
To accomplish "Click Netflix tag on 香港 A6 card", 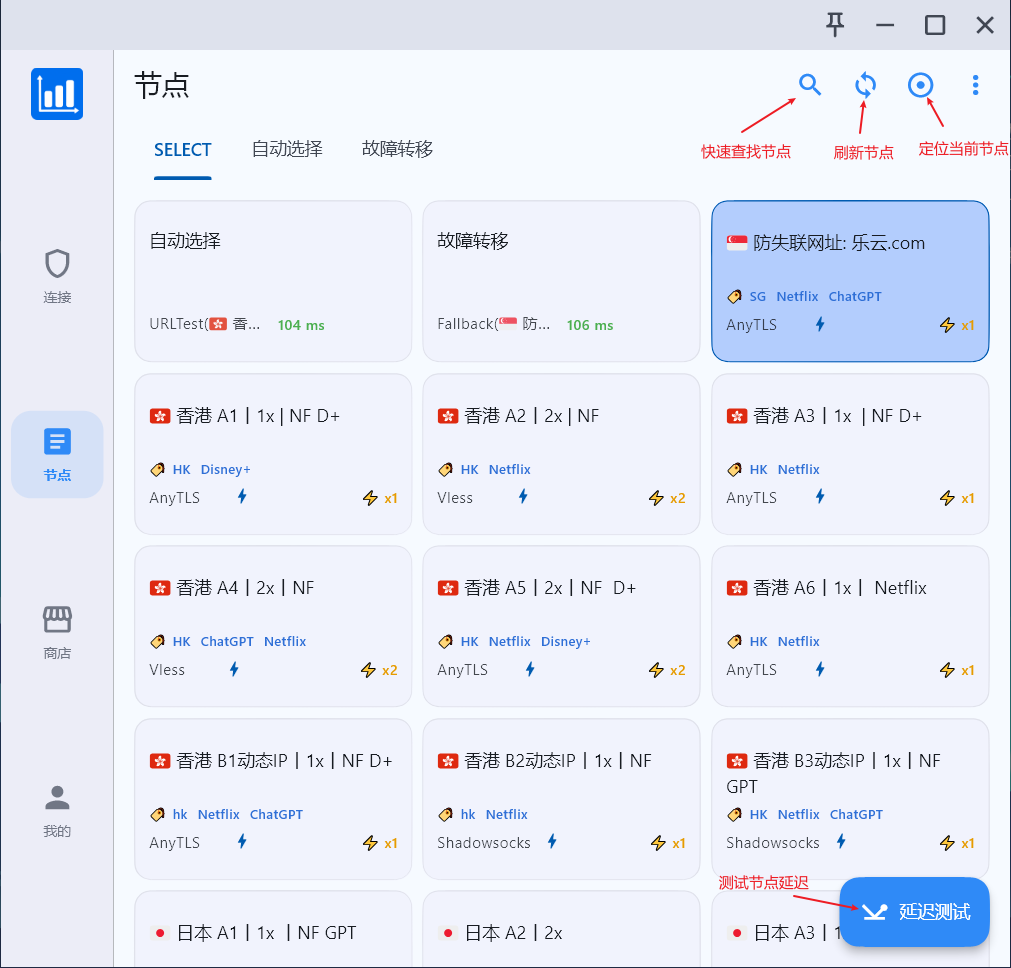I will point(798,642).
